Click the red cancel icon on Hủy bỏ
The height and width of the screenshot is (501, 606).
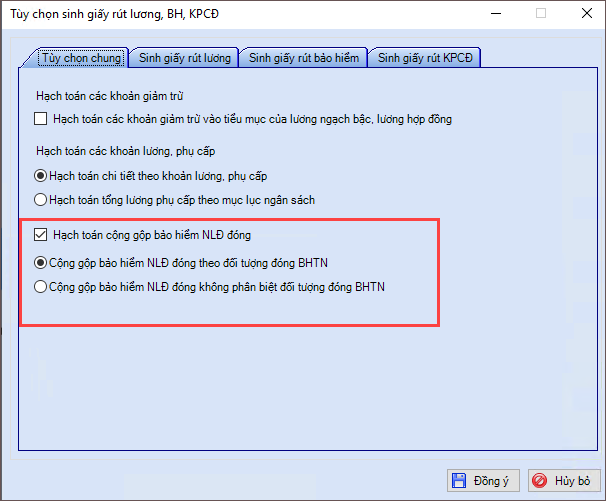[x=540, y=481]
